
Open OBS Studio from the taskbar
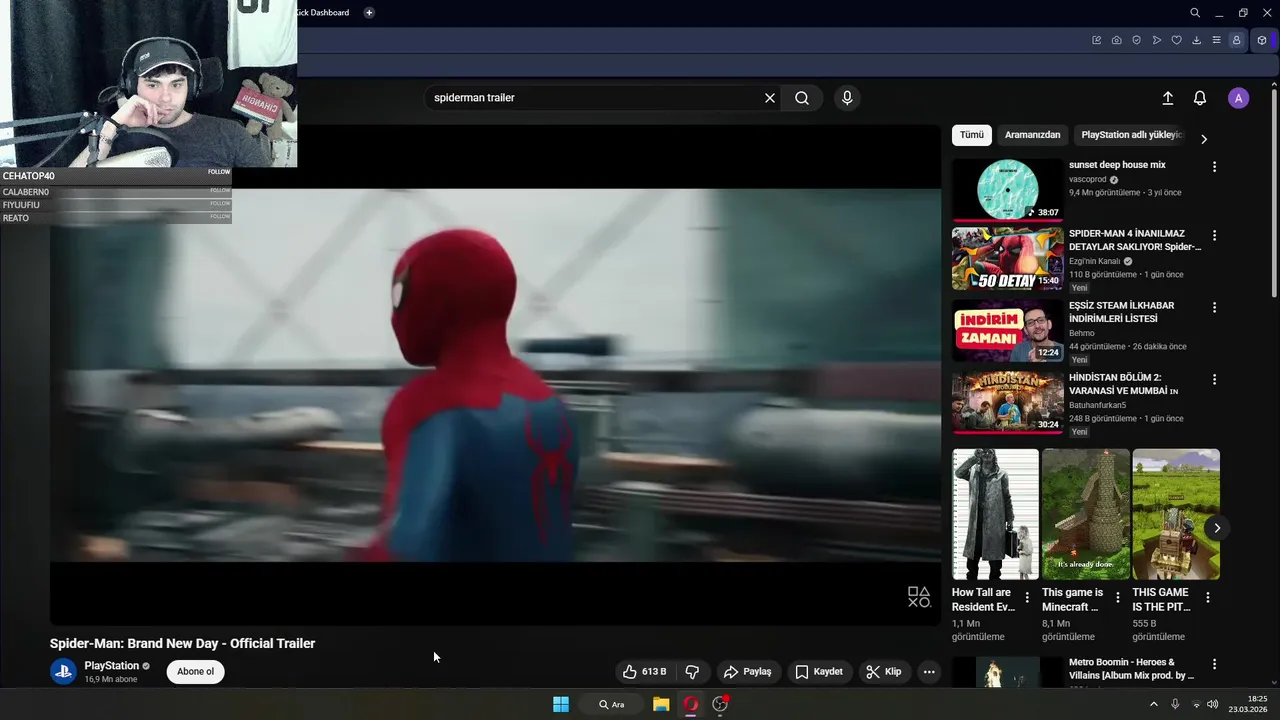point(720,704)
